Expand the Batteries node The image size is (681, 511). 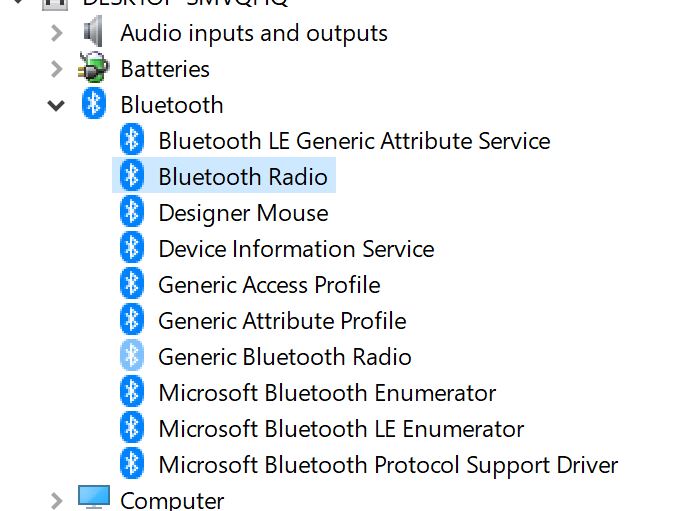pyautogui.click(x=56, y=69)
